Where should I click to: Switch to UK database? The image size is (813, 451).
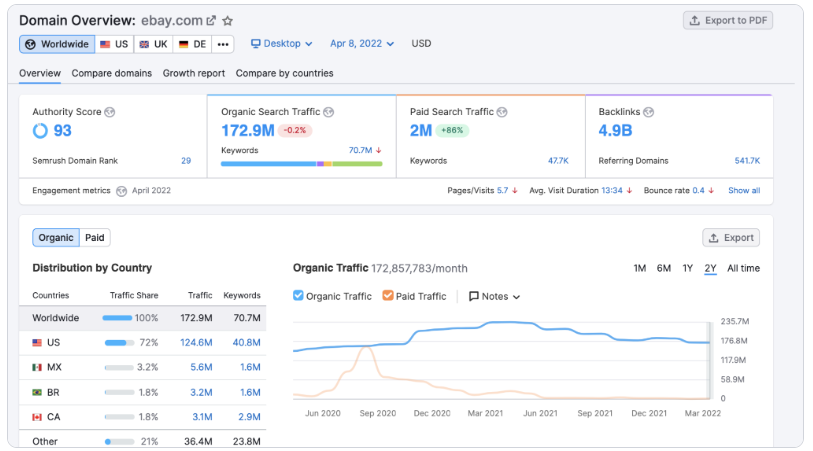(x=153, y=44)
